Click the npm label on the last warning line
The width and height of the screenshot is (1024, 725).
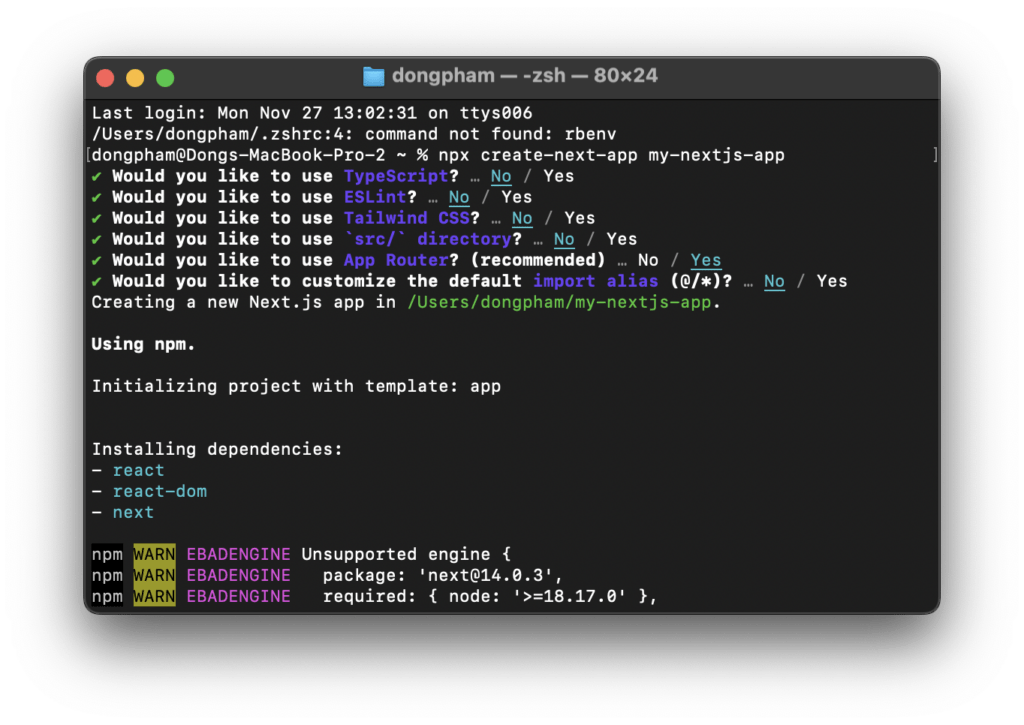pos(105,596)
